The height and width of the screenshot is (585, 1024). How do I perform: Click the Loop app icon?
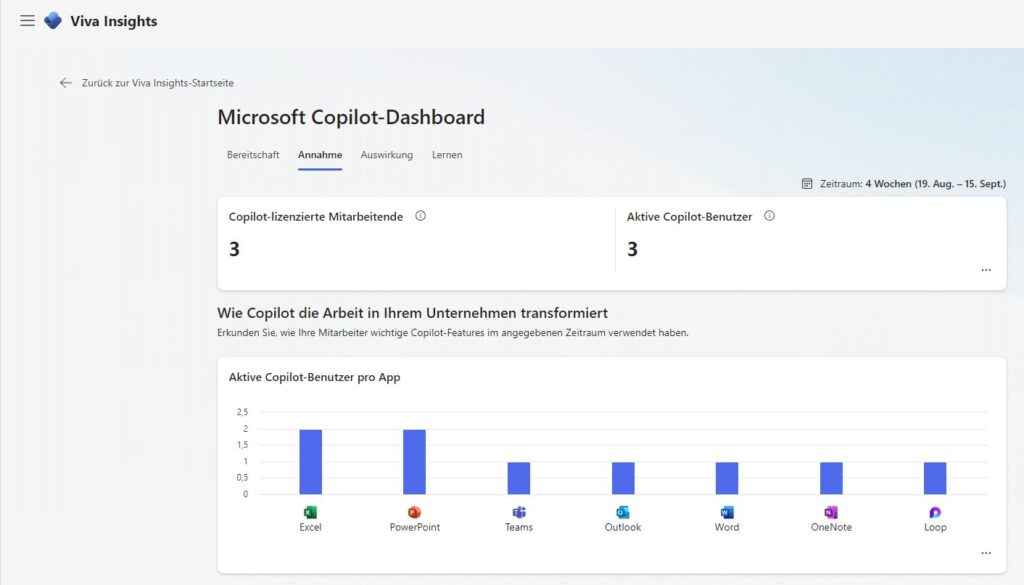(x=935, y=513)
